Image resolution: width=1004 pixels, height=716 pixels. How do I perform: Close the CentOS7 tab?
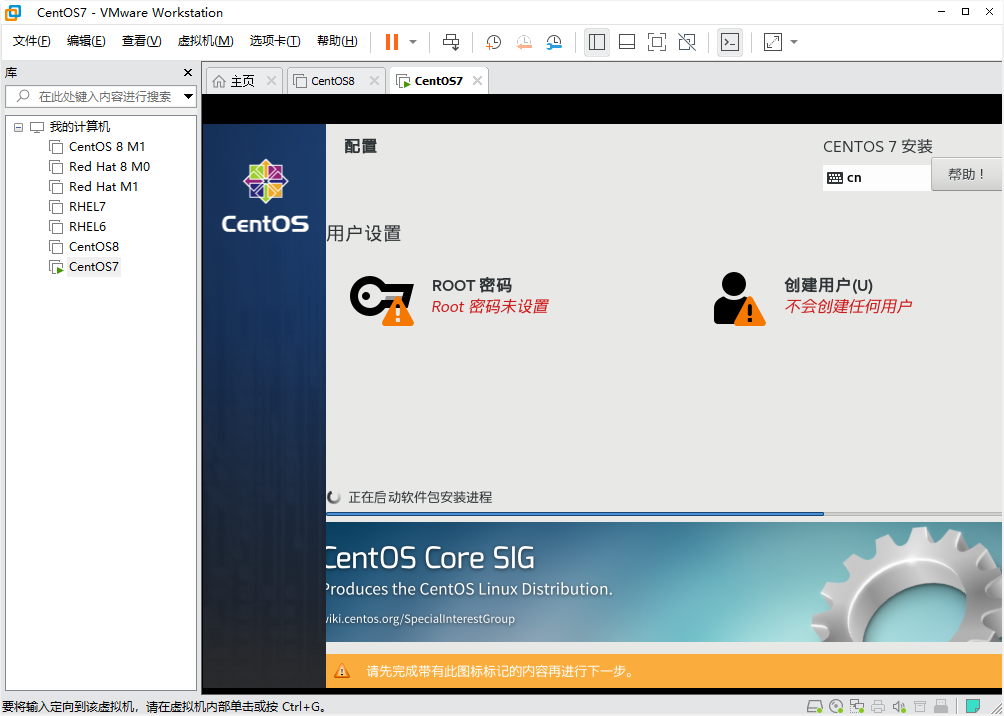(x=477, y=81)
